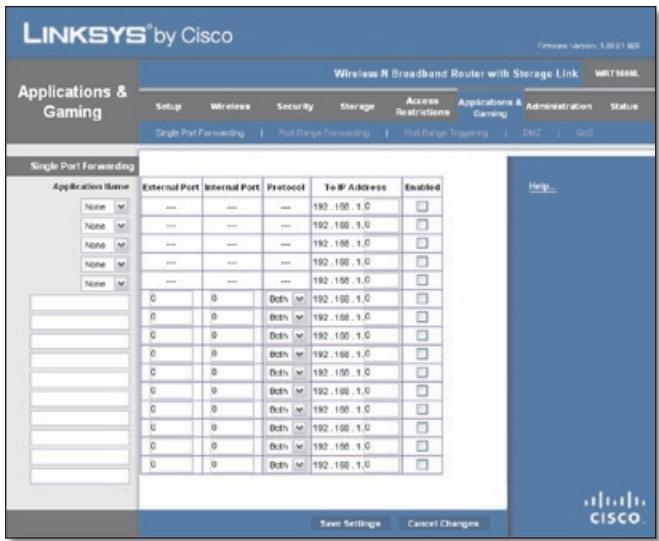Open the Applications & Gaming tab
Screen dimensions: 659x541
pos(490,108)
